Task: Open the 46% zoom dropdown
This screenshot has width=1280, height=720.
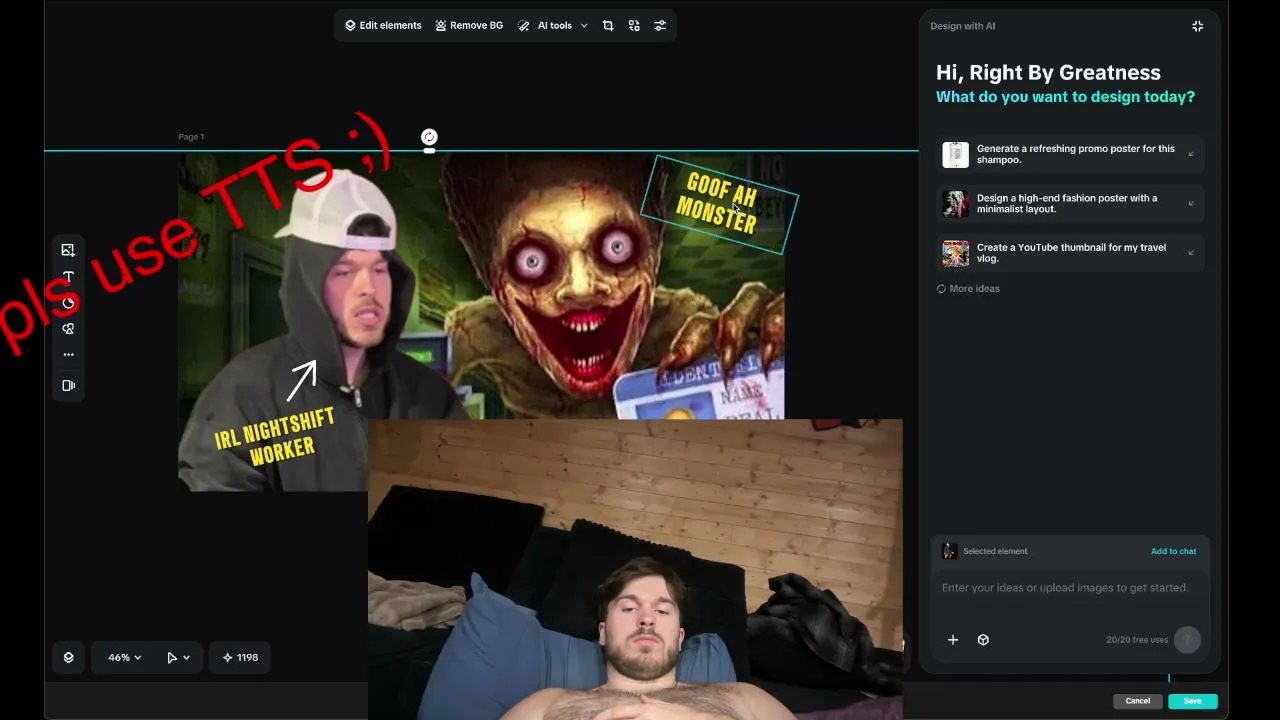Action: click(x=125, y=657)
